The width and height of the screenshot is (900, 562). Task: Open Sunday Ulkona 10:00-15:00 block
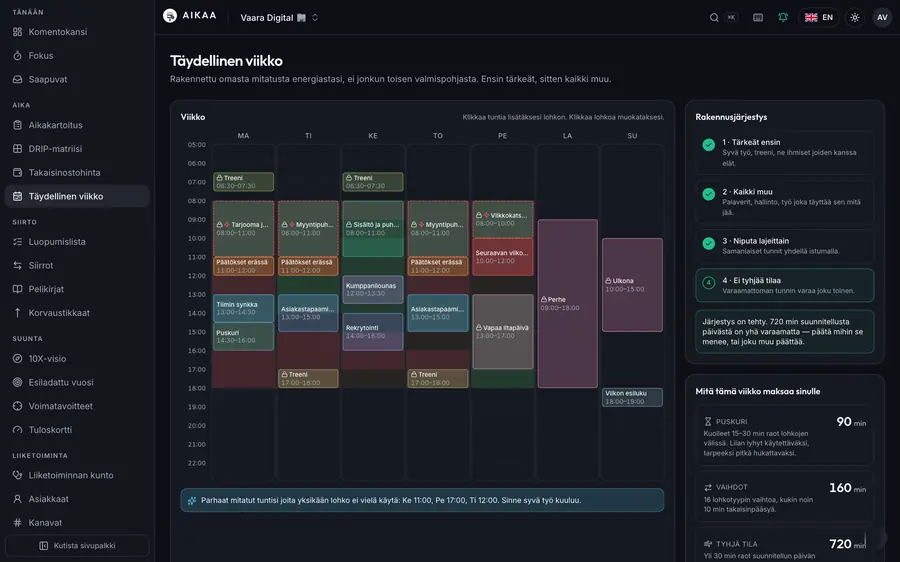(633, 285)
